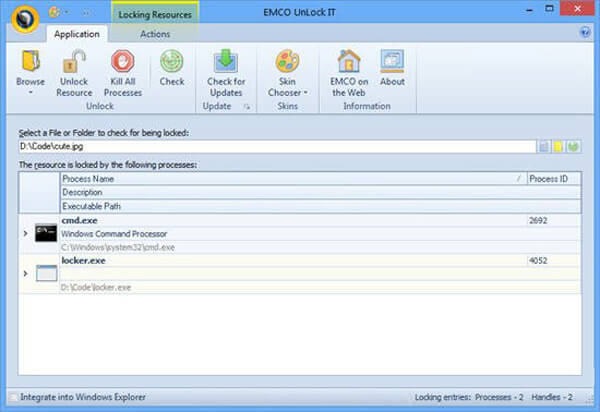
Task: Select the locker.exe window icon
Action: (x=47, y=273)
